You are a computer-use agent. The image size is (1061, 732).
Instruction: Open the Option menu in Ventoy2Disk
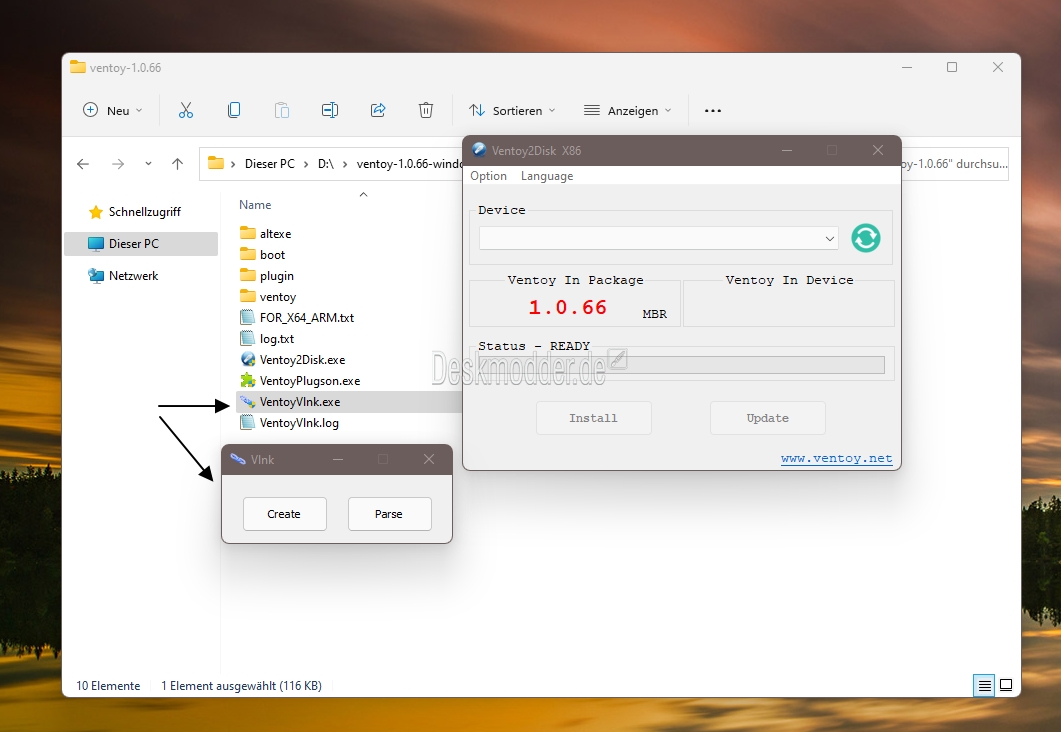[x=489, y=176]
